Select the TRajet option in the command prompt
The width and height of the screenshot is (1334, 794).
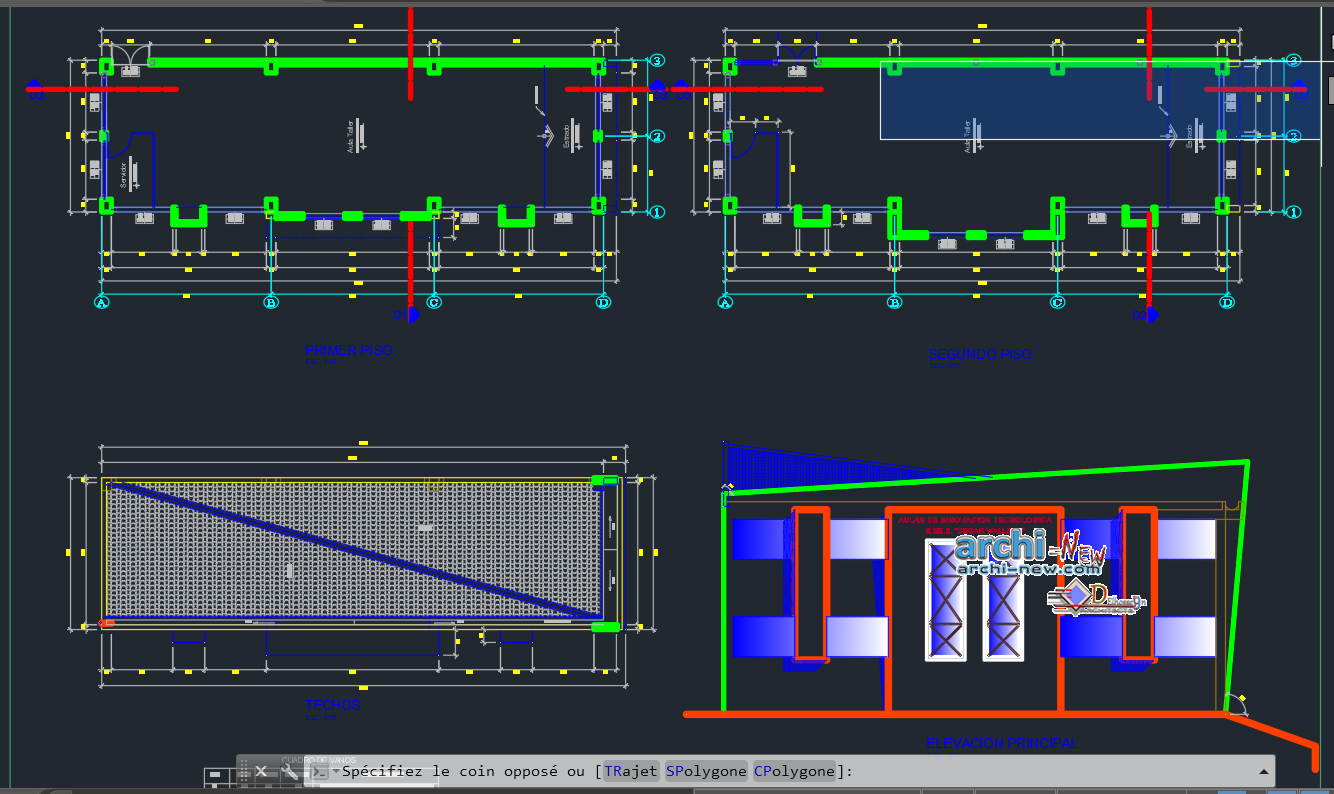click(x=630, y=771)
